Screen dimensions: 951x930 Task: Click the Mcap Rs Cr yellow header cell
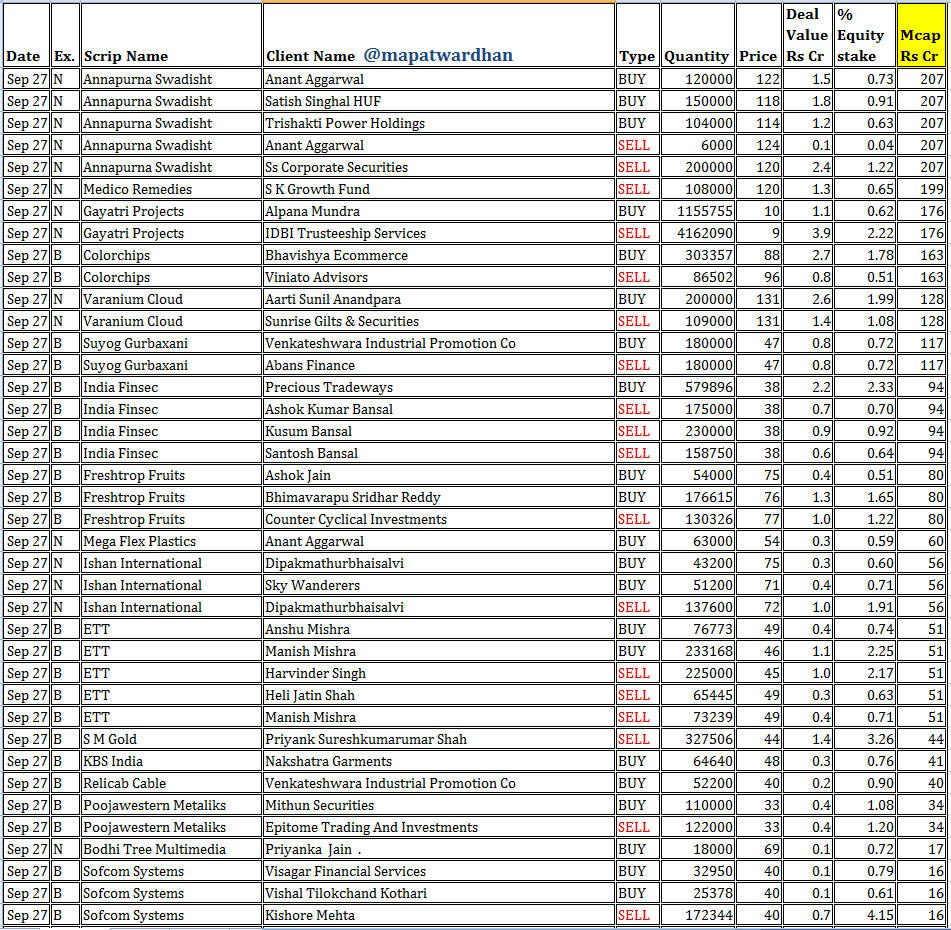[921, 35]
